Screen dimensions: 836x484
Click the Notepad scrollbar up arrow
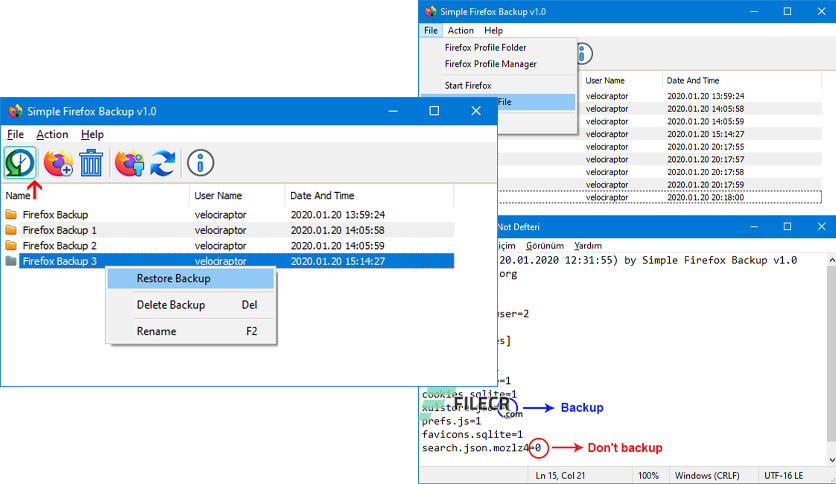(x=831, y=260)
